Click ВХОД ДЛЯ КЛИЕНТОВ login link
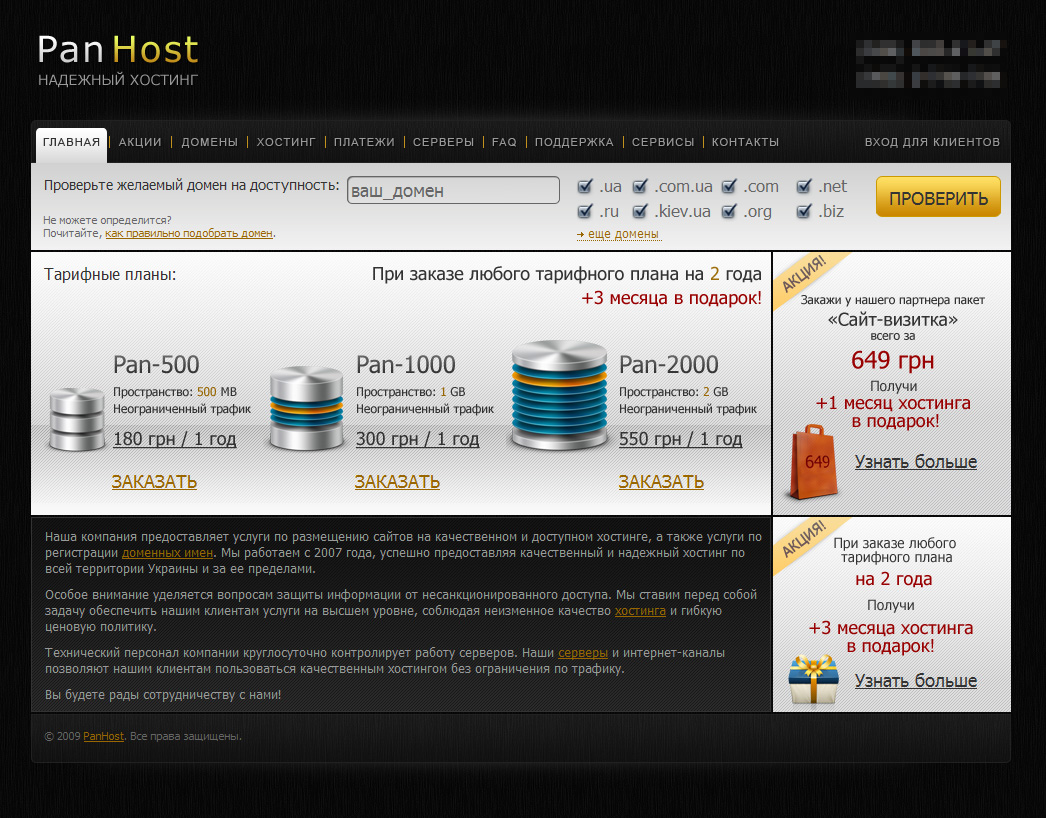 (x=933, y=142)
